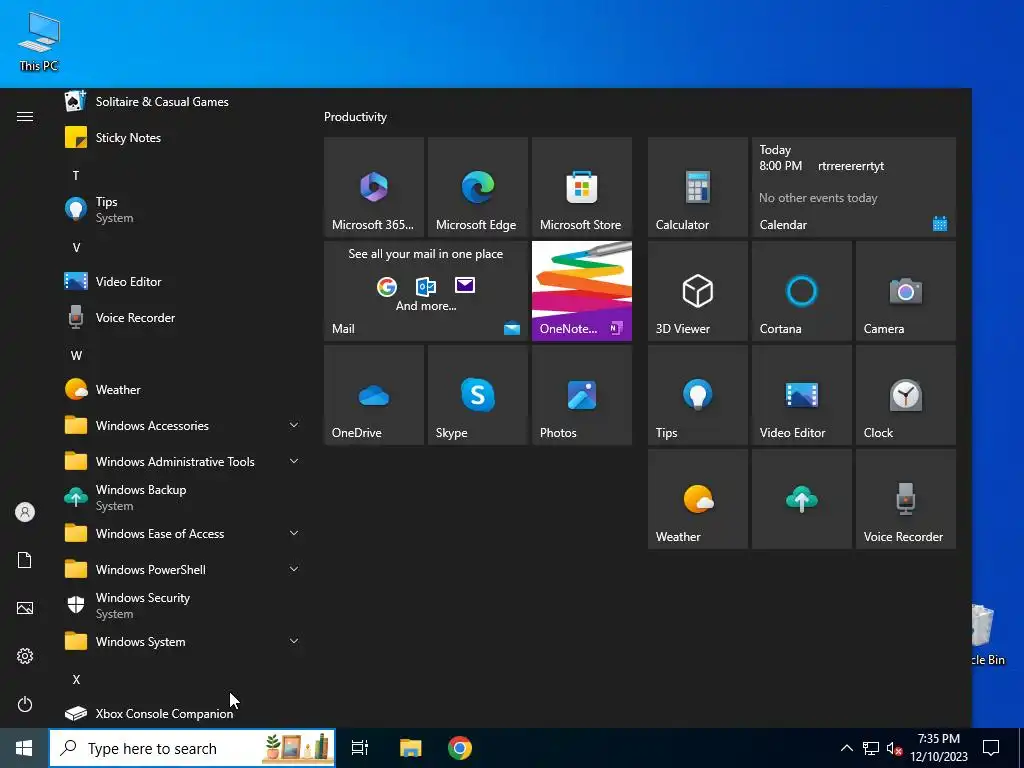Screen dimensions: 1024x768
Task: Open Settings gear in Start sidebar
Action: (x=25, y=656)
